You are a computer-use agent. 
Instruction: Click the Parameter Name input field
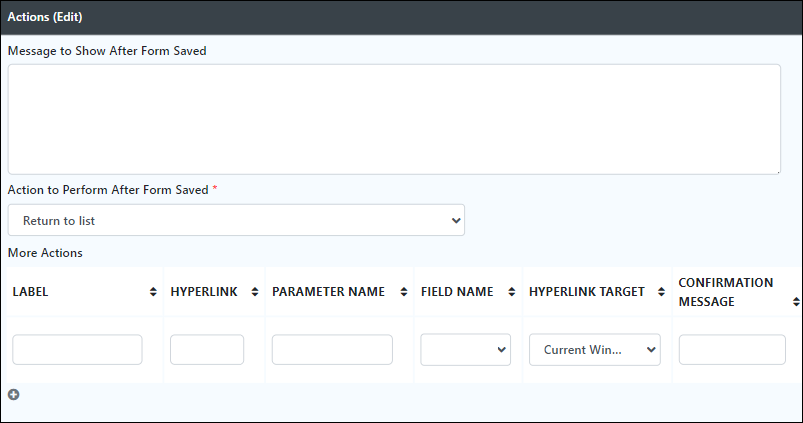click(332, 350)
